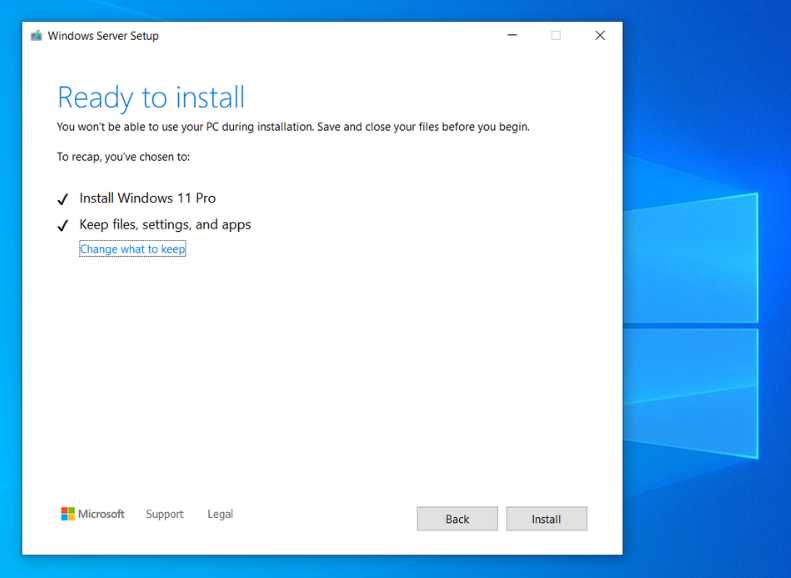Close the Windows Server Setup window
Image resolution: width=791 pixels, height=578 pixels.
[600, 35]
